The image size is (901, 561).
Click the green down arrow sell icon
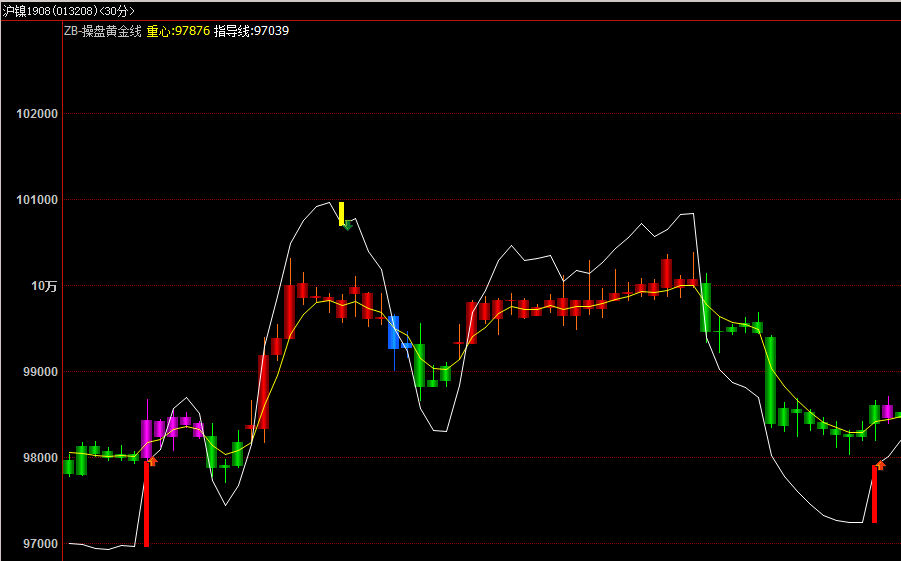click(348, 225)
